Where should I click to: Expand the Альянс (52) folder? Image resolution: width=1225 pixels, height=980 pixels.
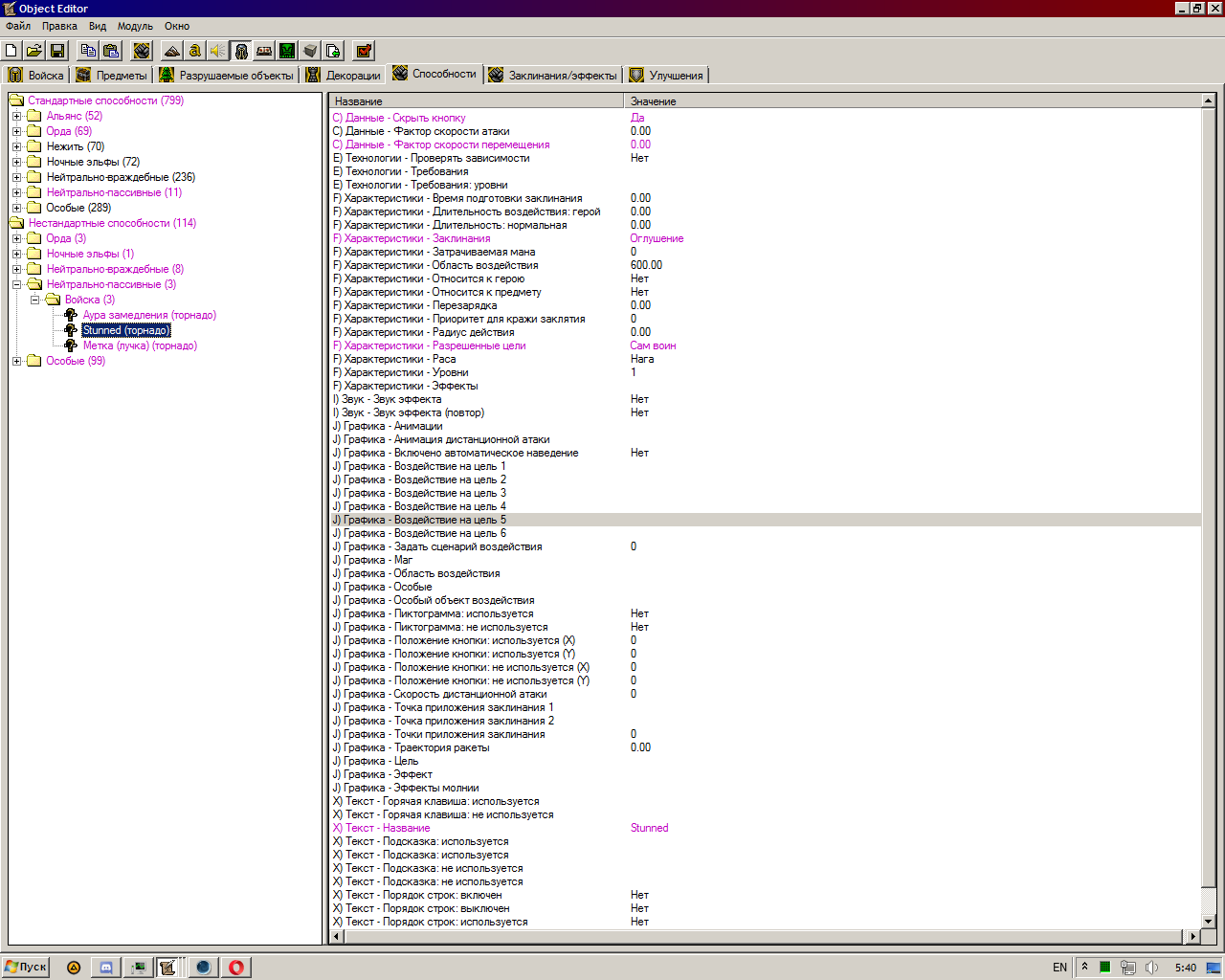[x=16, y=117]
